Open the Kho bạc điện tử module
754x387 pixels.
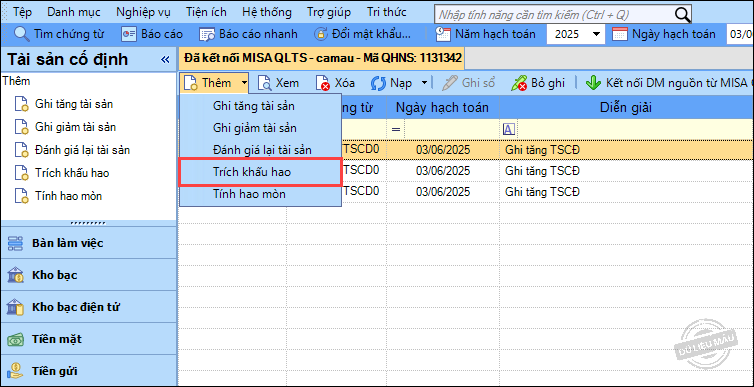click(x=89, y=307)
